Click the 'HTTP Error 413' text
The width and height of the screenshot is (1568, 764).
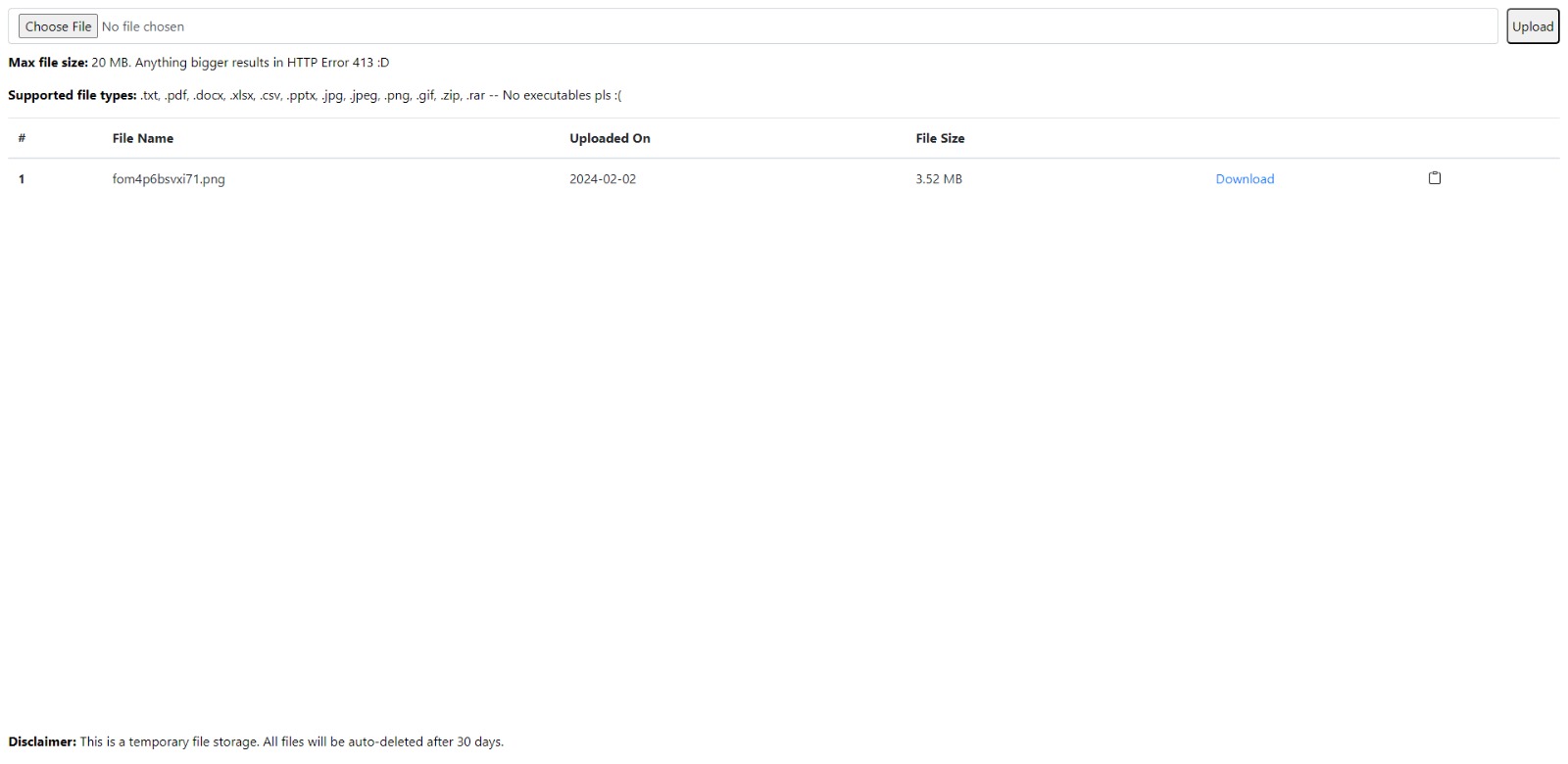[x=330, y=63]
